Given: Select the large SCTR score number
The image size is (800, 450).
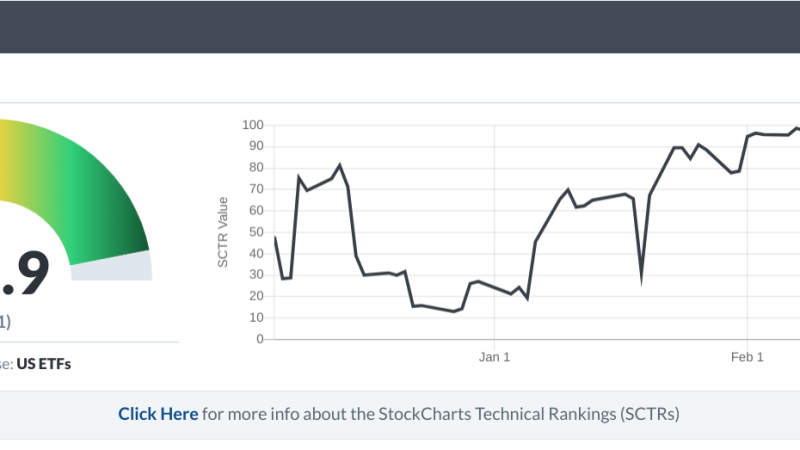Looking at the screenshot, I should point(24,275).
